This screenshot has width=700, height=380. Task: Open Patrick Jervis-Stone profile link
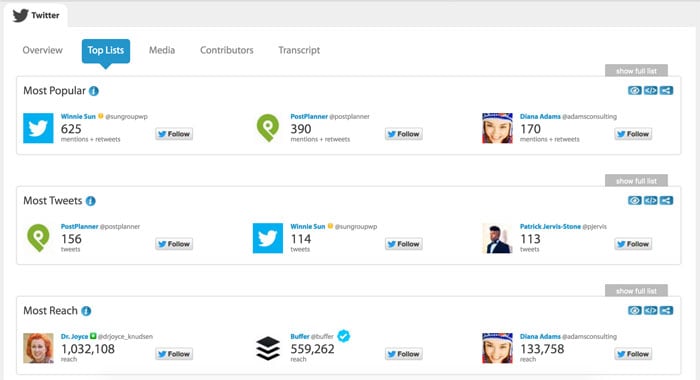550,226
